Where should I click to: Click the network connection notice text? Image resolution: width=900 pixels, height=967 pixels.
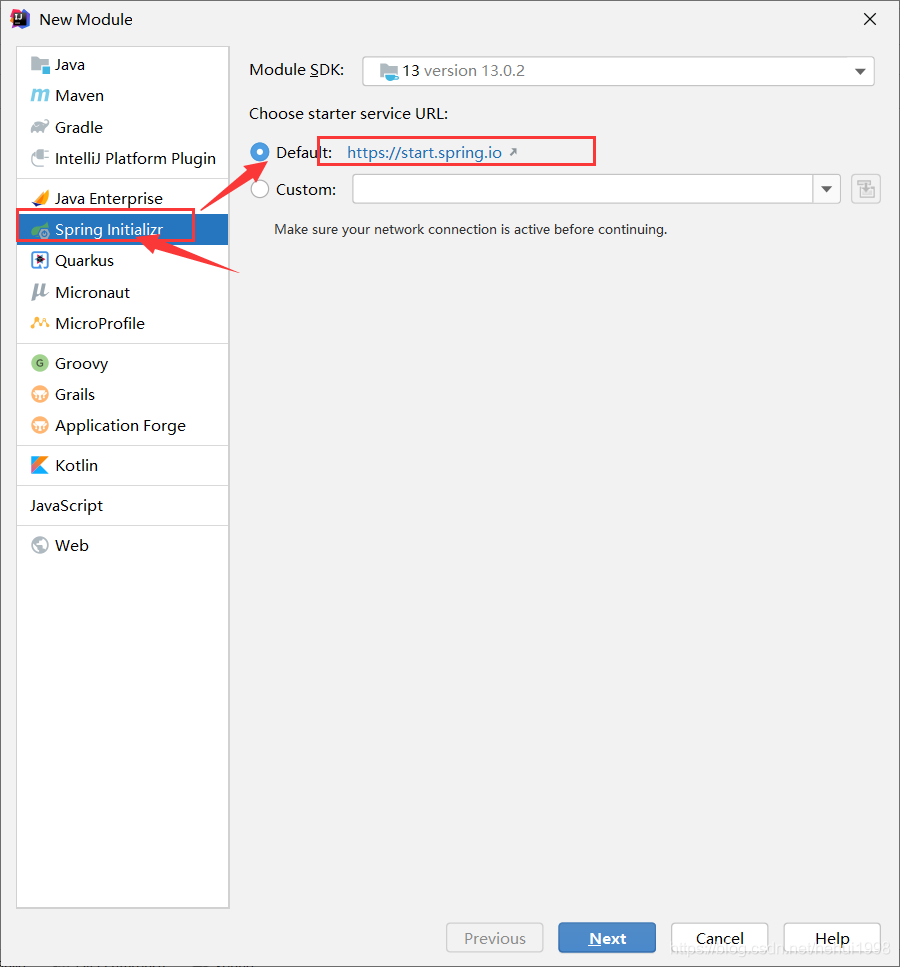point(471,229)
